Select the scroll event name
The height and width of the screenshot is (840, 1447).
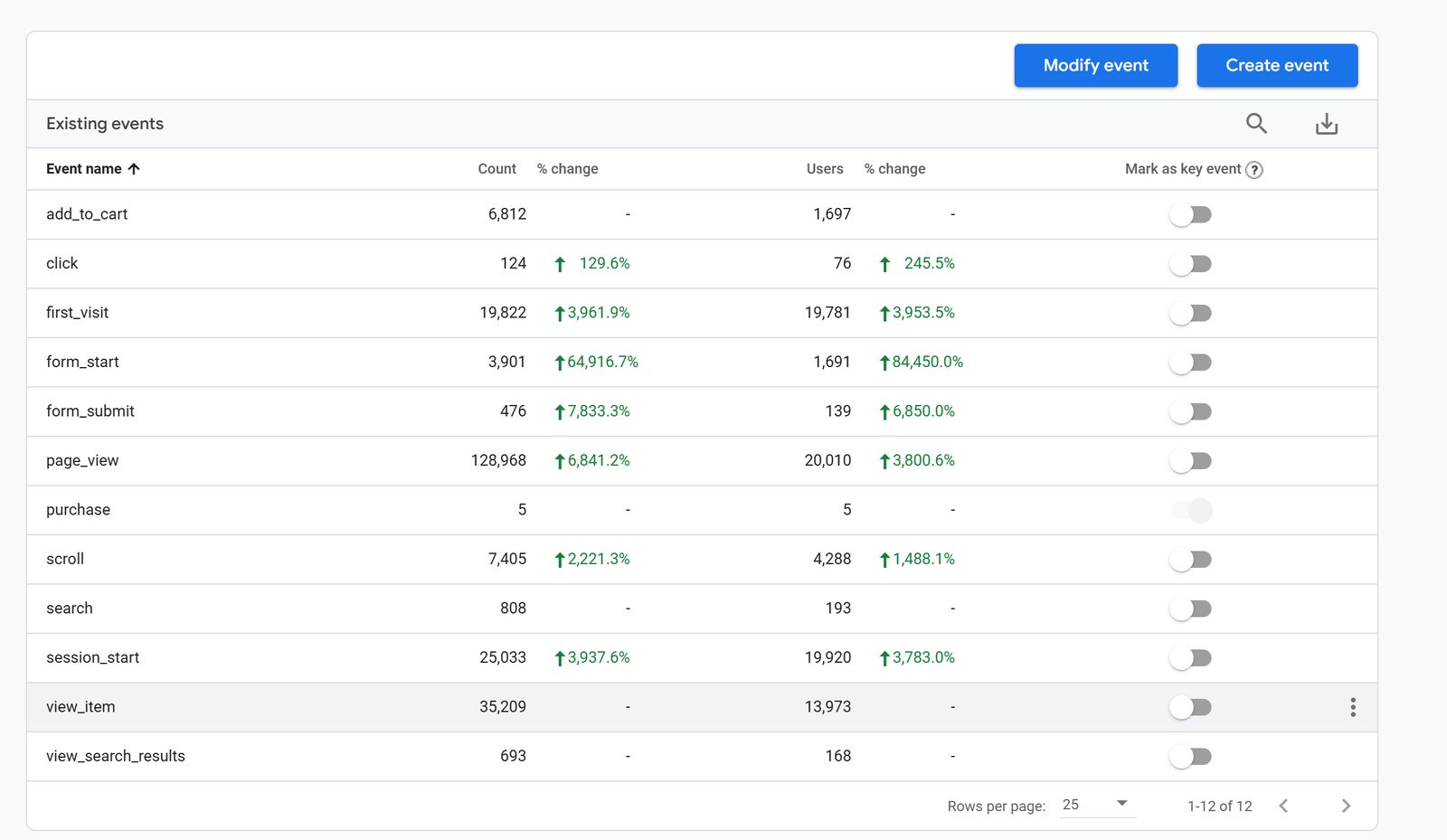[x=65, y=559]
